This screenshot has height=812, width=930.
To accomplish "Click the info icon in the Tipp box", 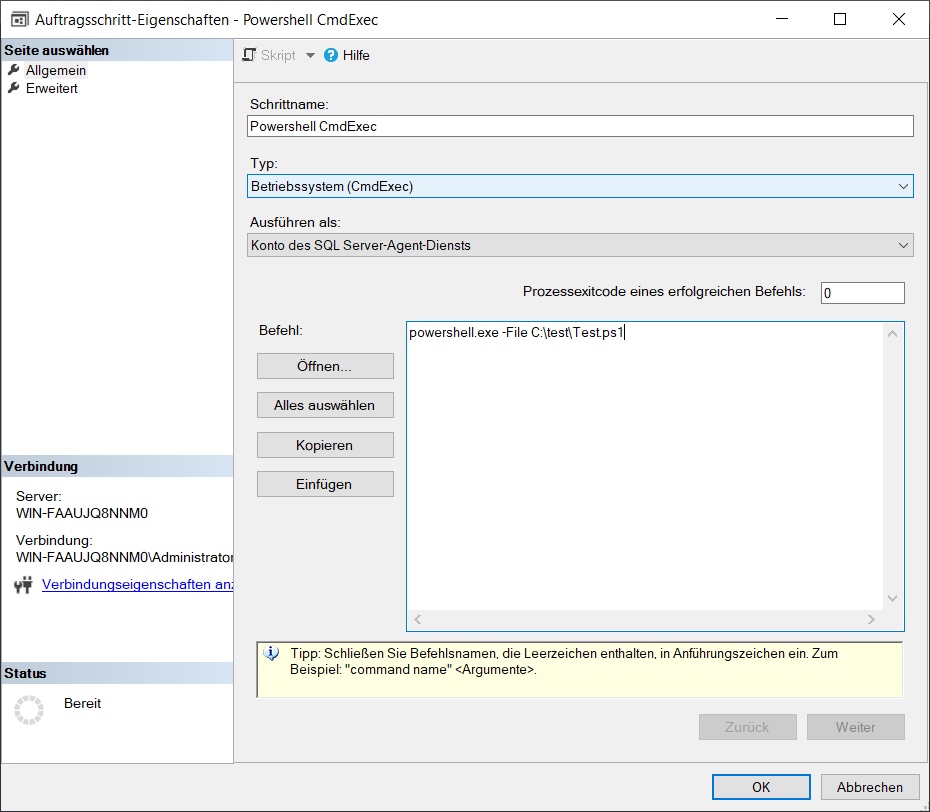I will coord(272,654).
